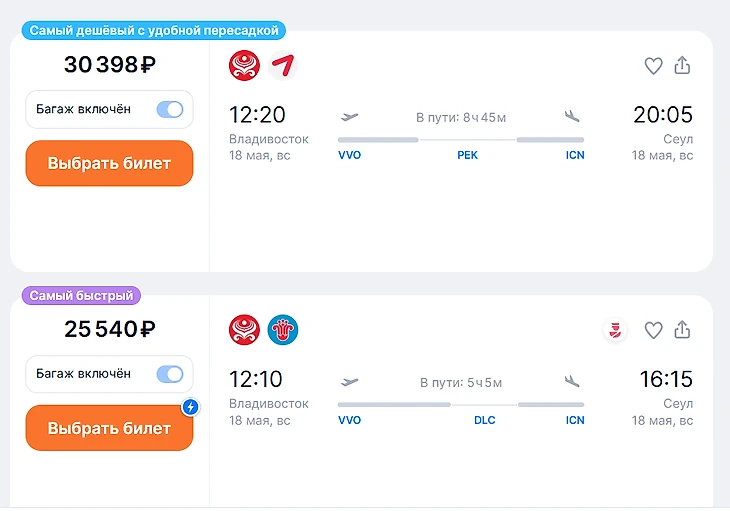Image resolution: width=730 pixels, height=511 pixels.
Task: Click the ICN code on the 12:20 flight
Action: tap(575, 155)
